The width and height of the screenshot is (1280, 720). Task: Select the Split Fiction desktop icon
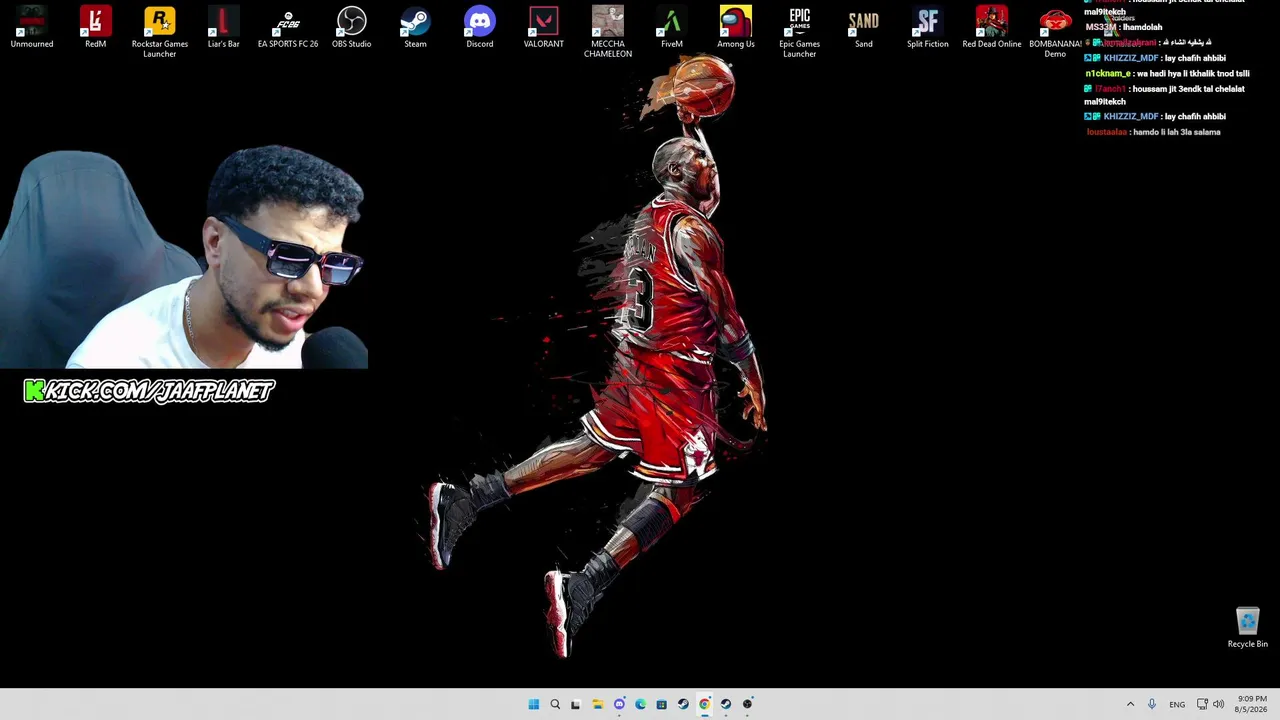[x=928, y=27]
